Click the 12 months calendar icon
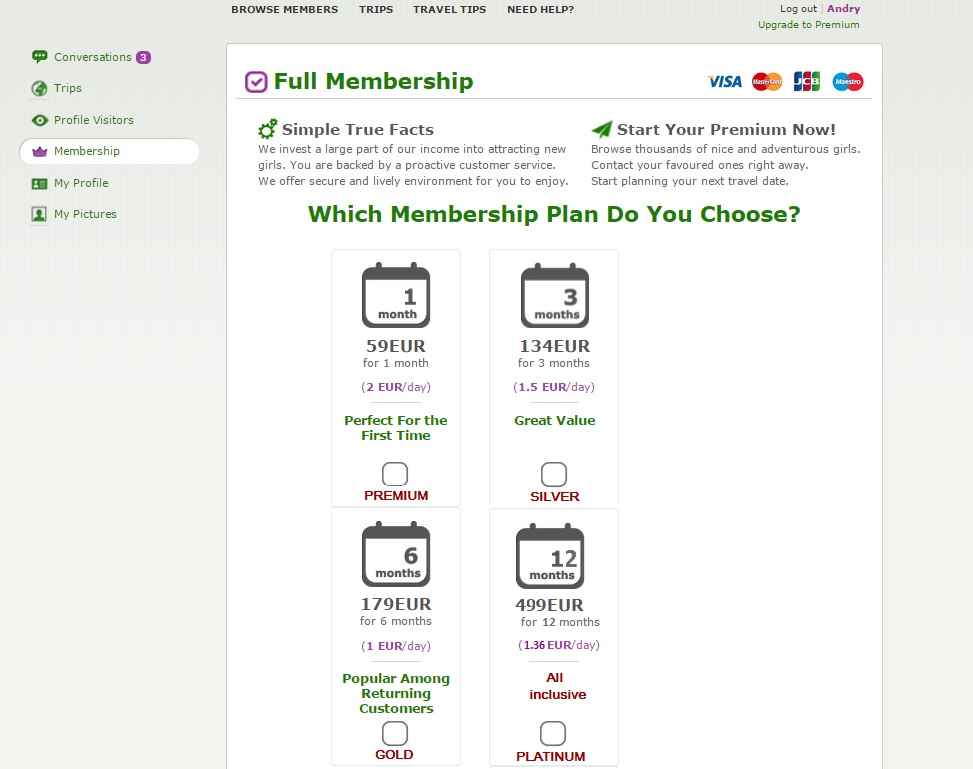The width and height of the screenshot is (973, 769). pos(550,557)
